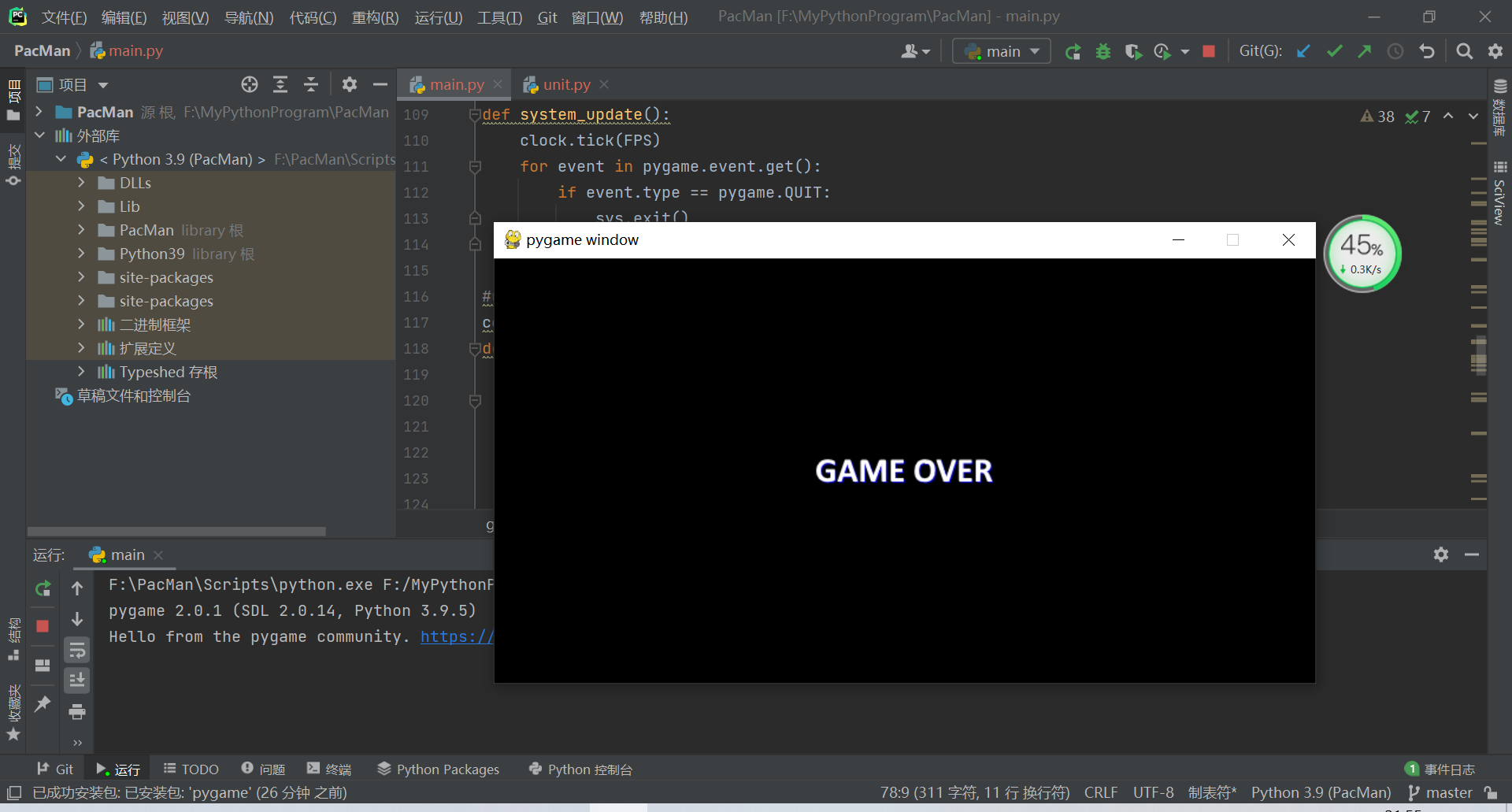This screenshot has width=1512, height=812.
Task: Open the 终端 terminal tab
Action: click(329, 769)
